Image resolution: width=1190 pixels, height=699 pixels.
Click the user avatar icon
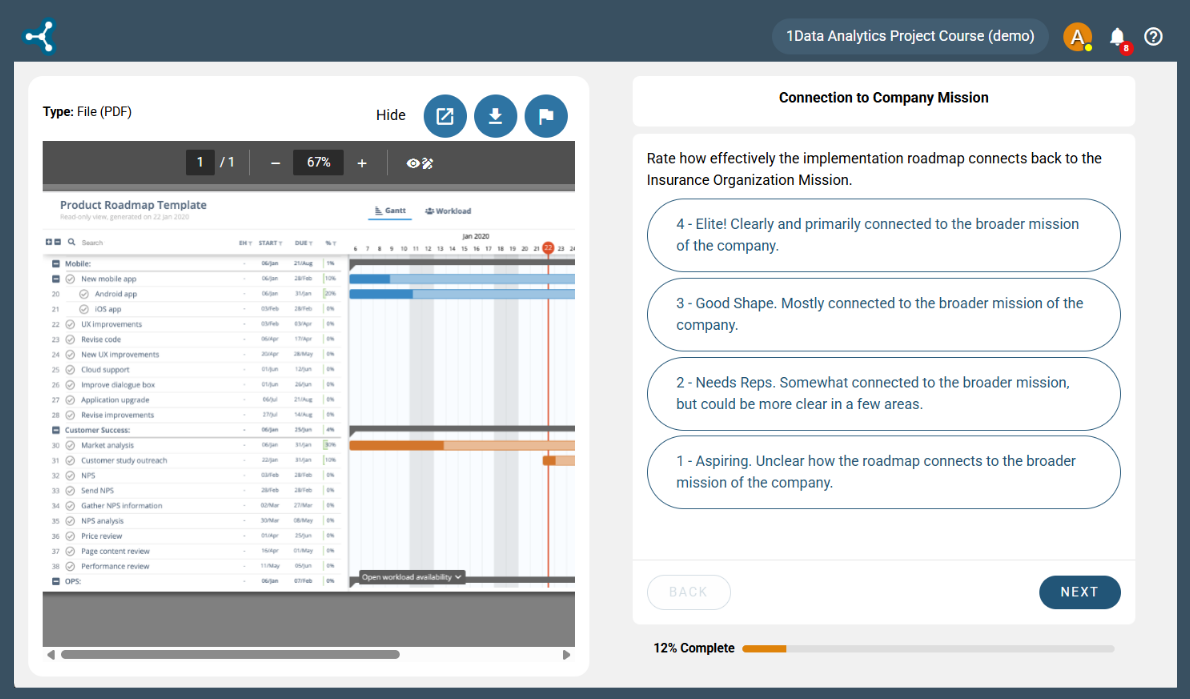[x=1077, y=37]
